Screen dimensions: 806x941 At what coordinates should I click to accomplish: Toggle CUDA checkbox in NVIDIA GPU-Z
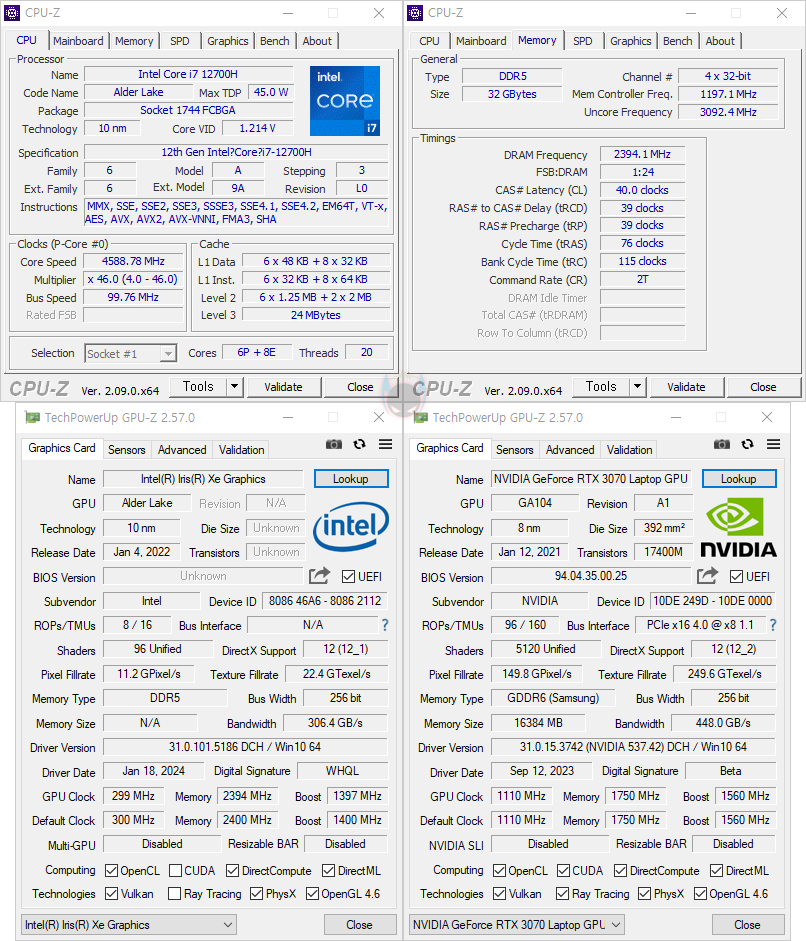pyautogui.click(x=564, y=870)
